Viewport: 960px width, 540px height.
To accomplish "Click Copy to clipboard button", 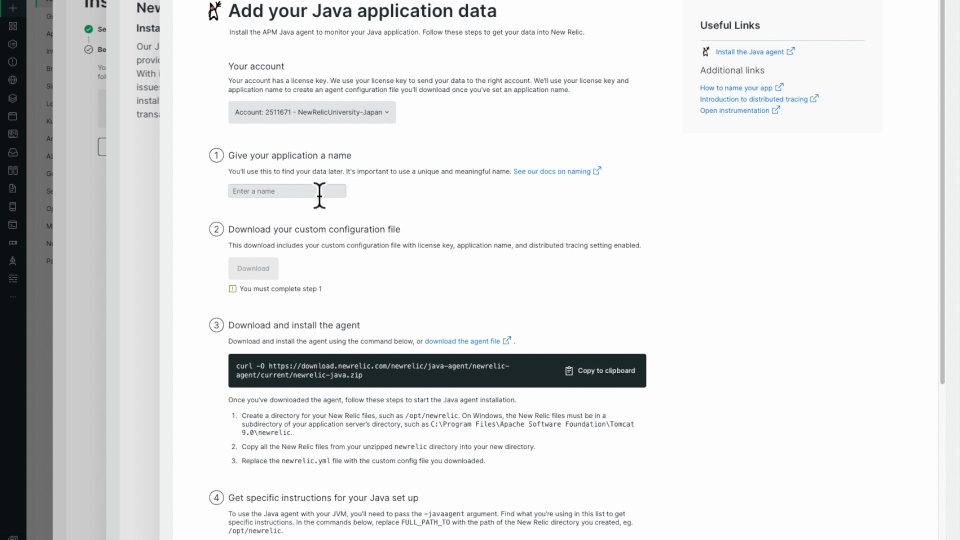I will point(600,370).
